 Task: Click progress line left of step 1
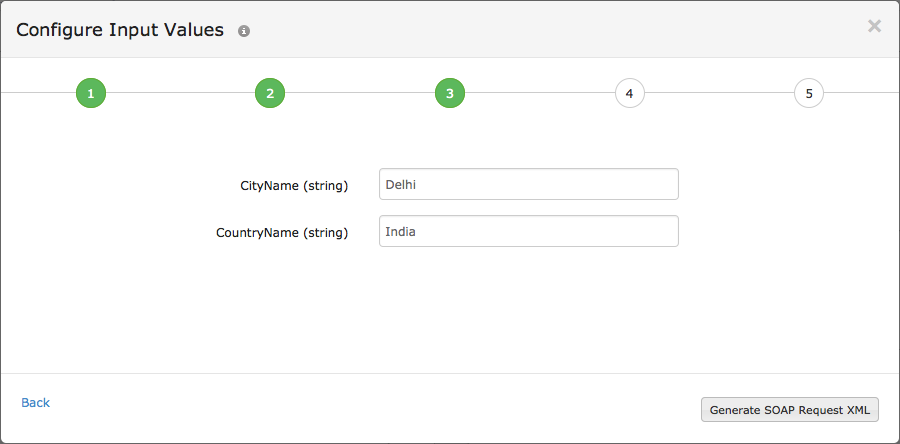click(x=37, y=93)
